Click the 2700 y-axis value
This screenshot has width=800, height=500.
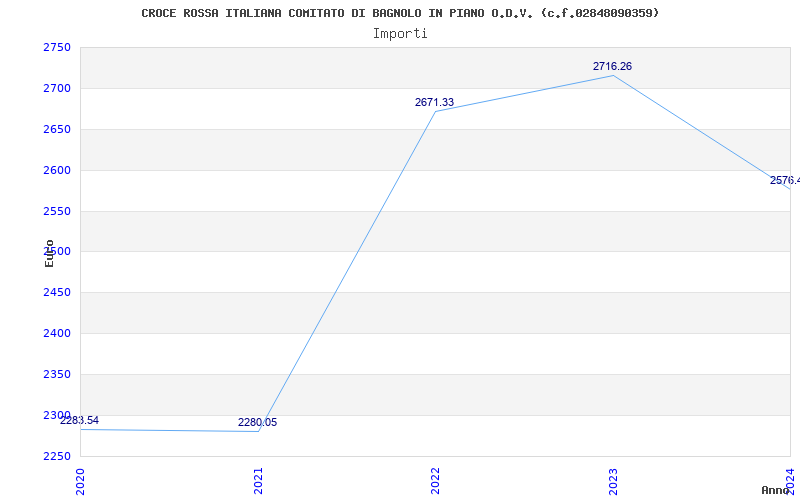click(x=57, y=88)
